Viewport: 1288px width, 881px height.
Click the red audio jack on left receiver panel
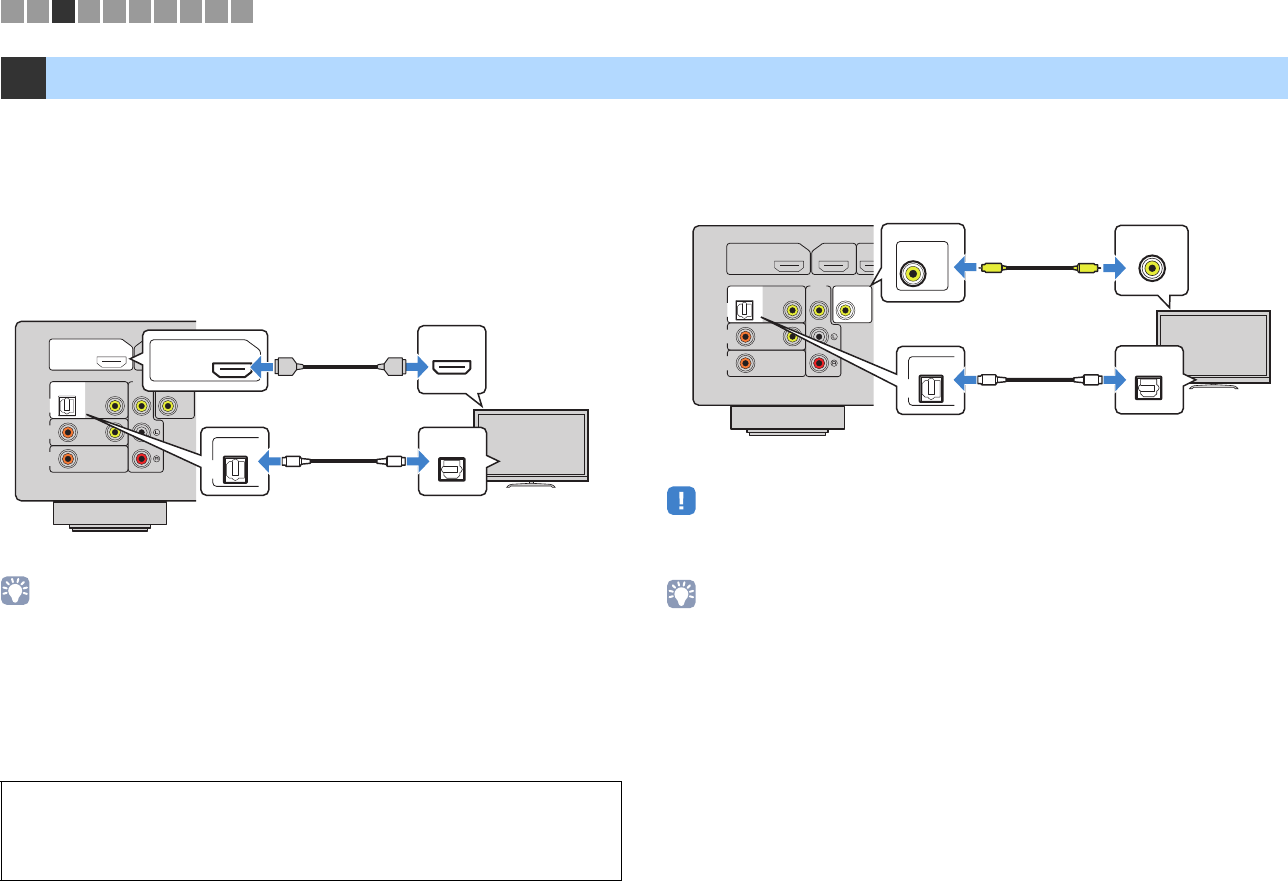(x=144, y=459)
